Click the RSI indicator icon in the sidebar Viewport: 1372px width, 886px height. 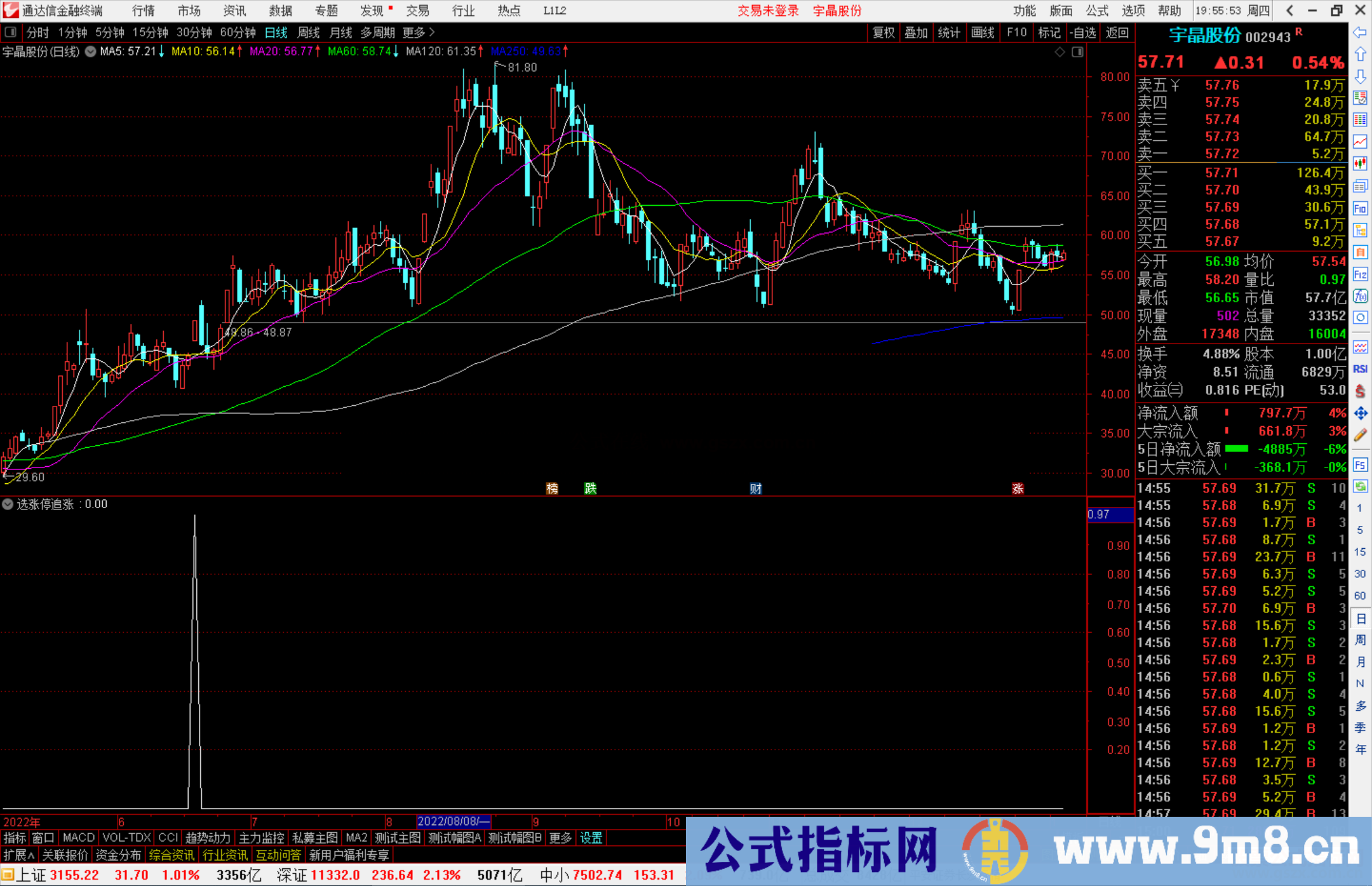tap(1360, 369)
